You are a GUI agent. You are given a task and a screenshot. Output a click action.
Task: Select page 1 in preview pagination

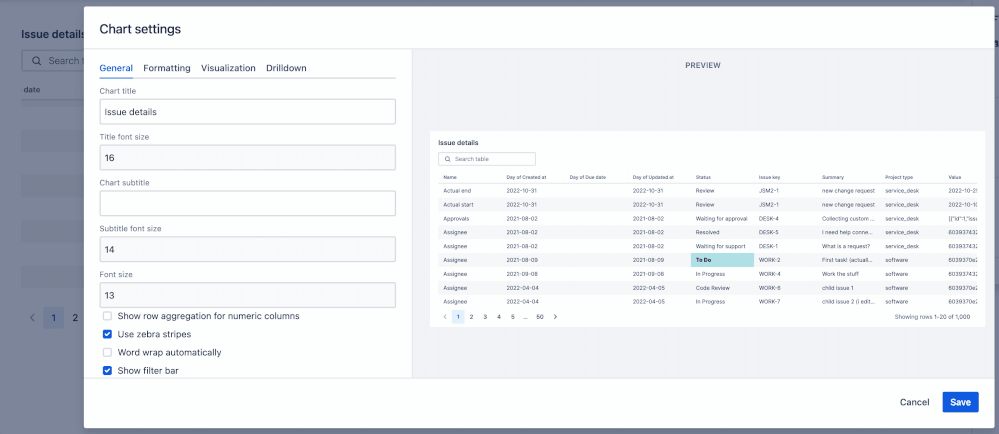pos(458,317)
